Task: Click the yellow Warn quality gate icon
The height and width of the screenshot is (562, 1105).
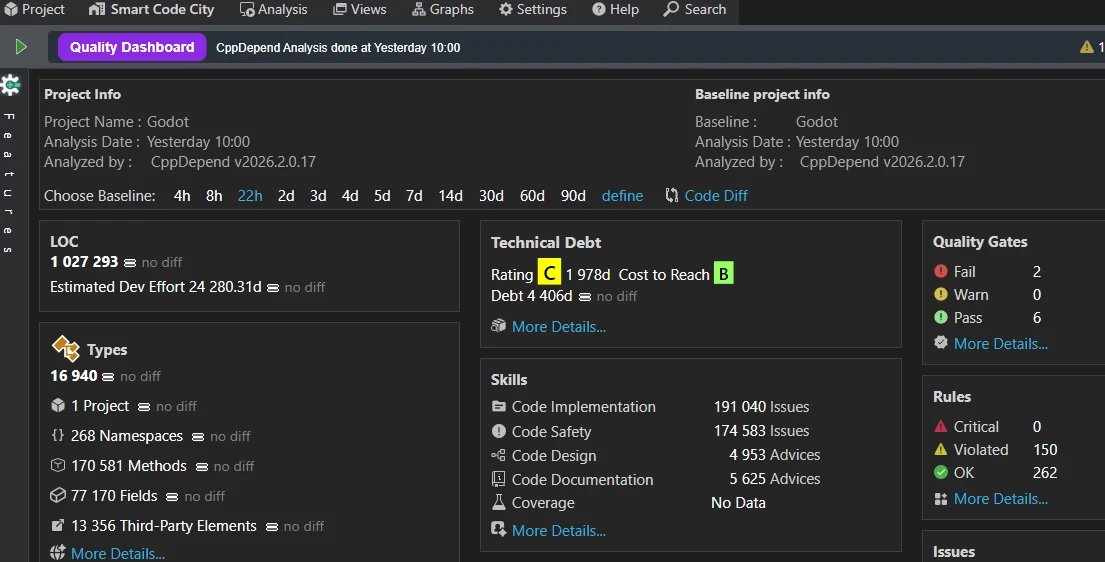Action: [941, 294]
